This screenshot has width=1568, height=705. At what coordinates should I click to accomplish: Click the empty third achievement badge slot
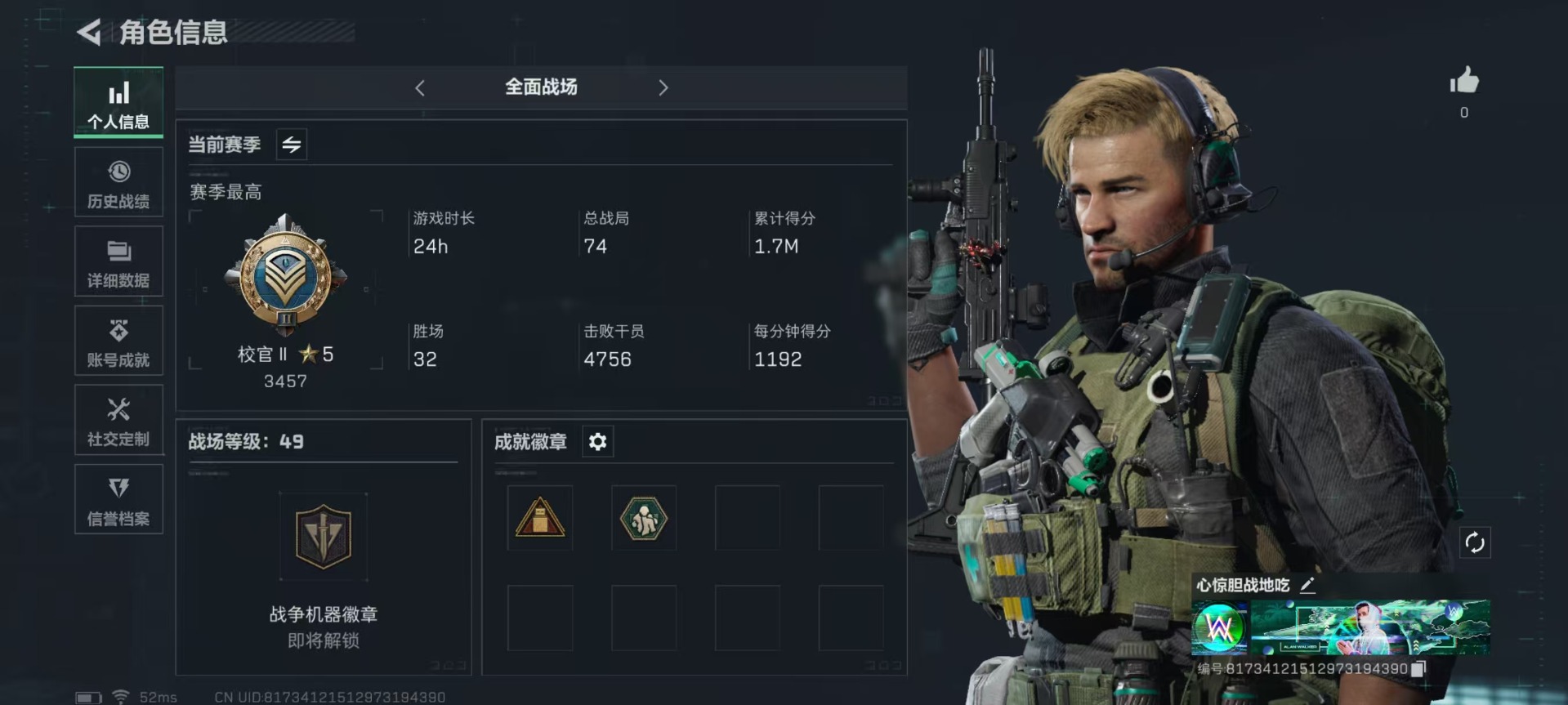coord(748,518)
